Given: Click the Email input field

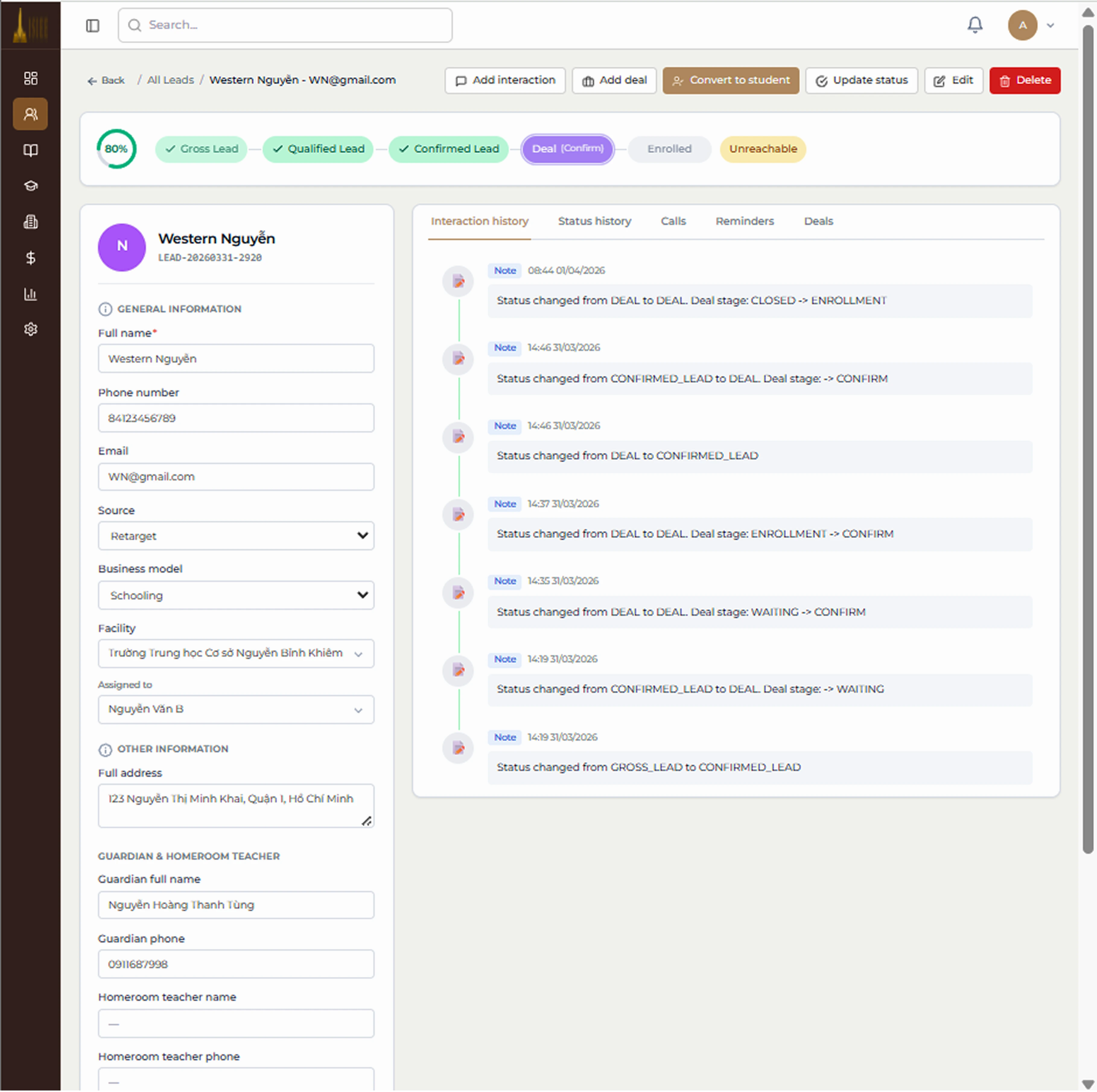Looking at the screenshot, I should click(x=236, y=477).
